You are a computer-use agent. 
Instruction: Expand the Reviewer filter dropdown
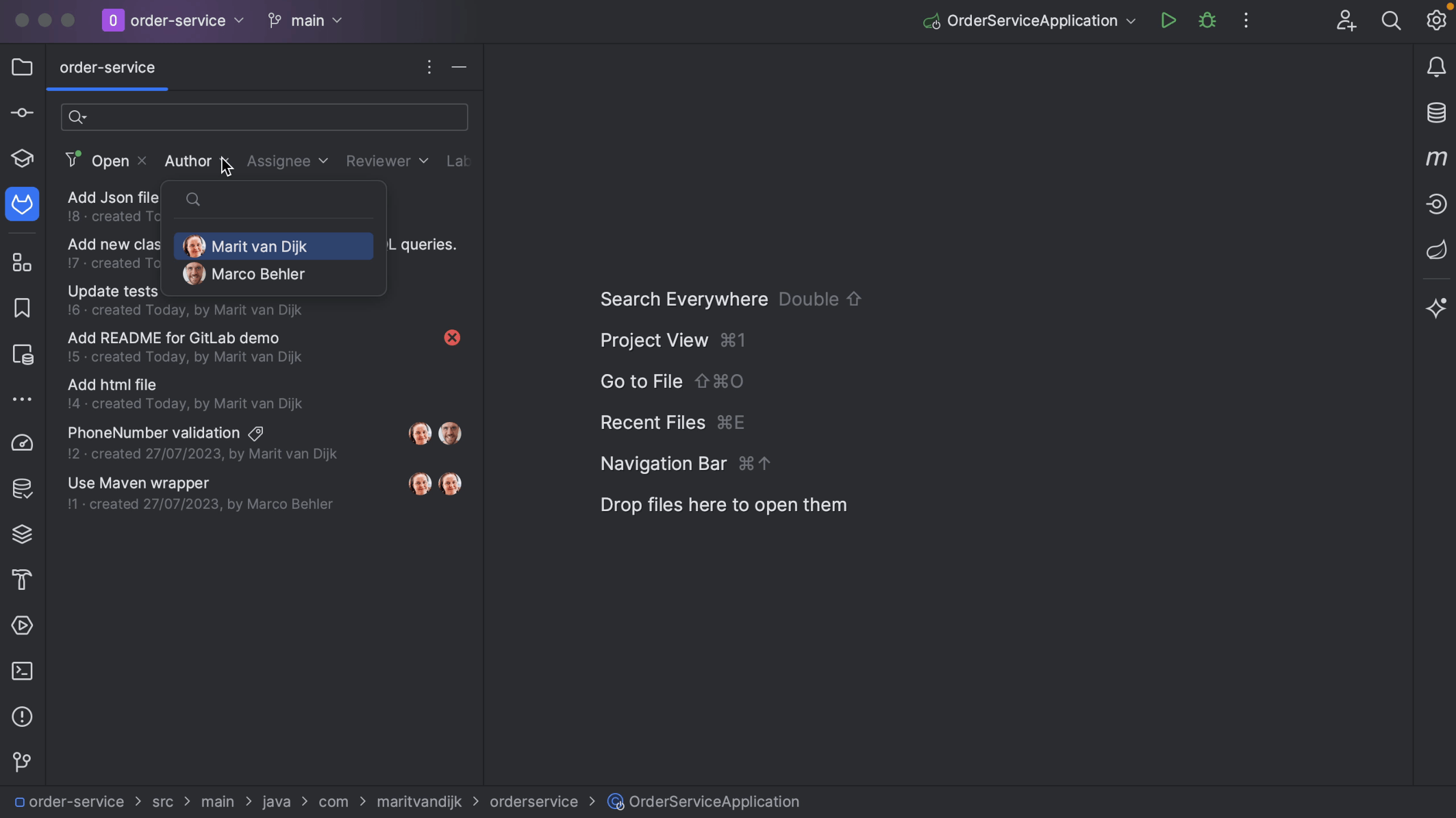tap(387, 161)
